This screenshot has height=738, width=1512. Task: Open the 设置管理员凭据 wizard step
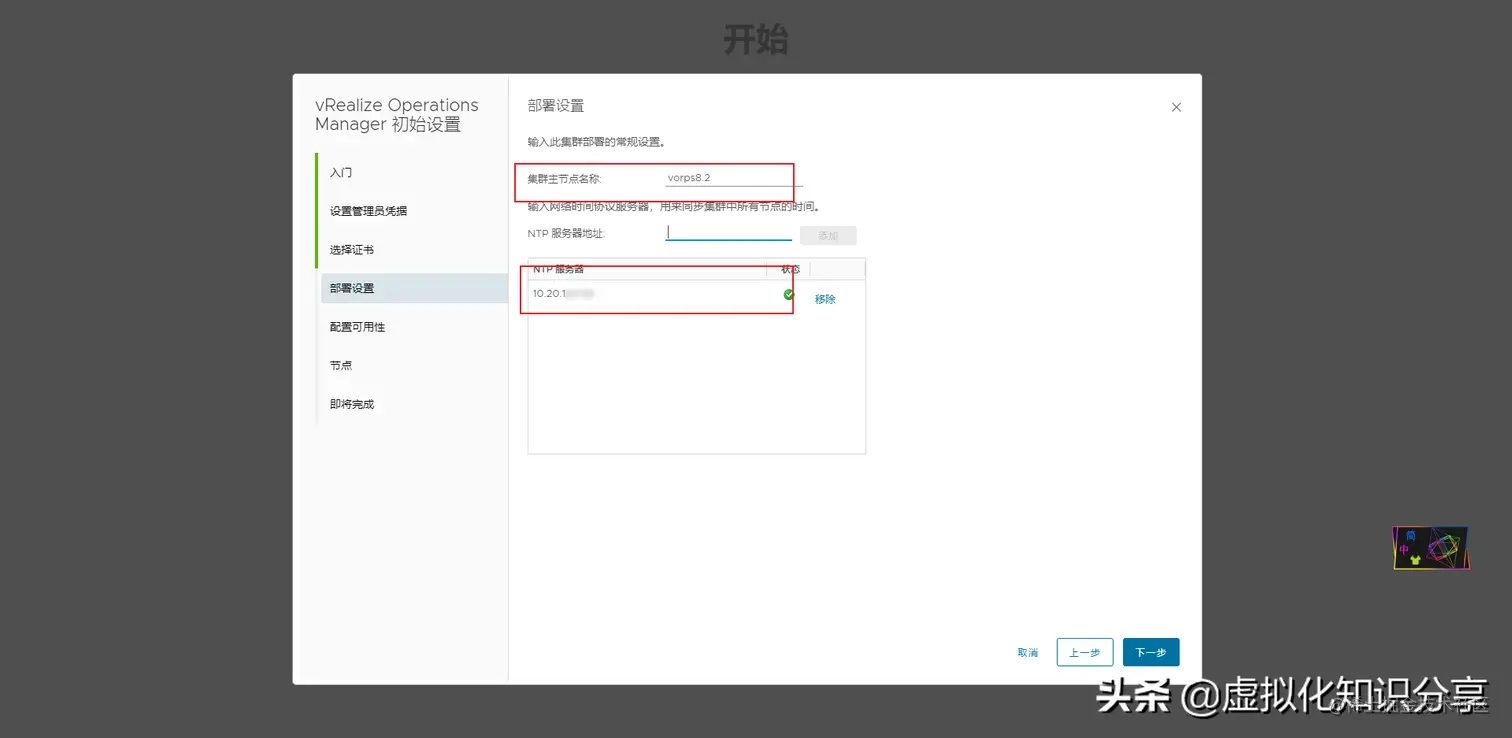(368, 210)
